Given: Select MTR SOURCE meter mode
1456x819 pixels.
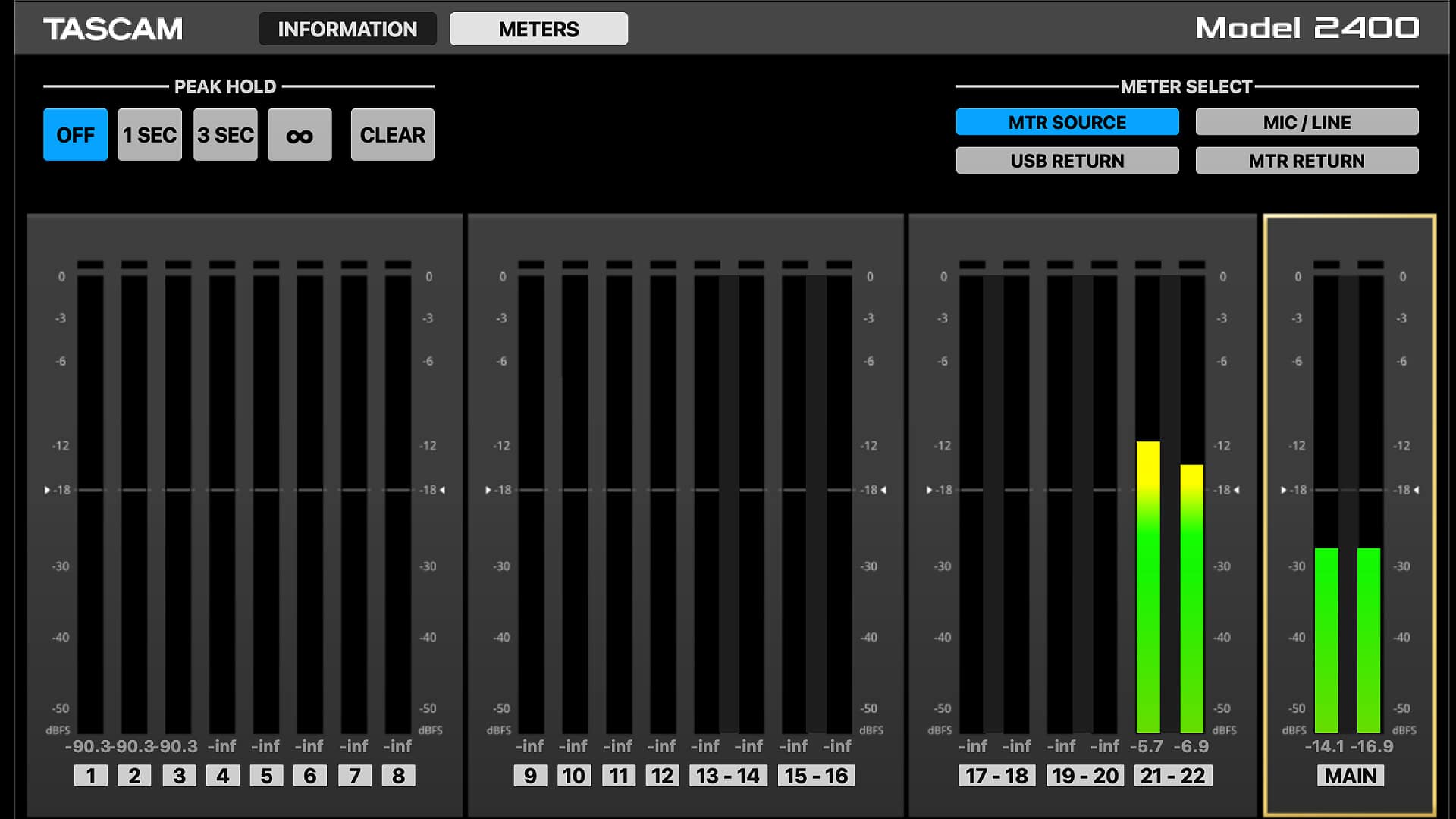Looking at the screenshot, I should (1067, 122).
